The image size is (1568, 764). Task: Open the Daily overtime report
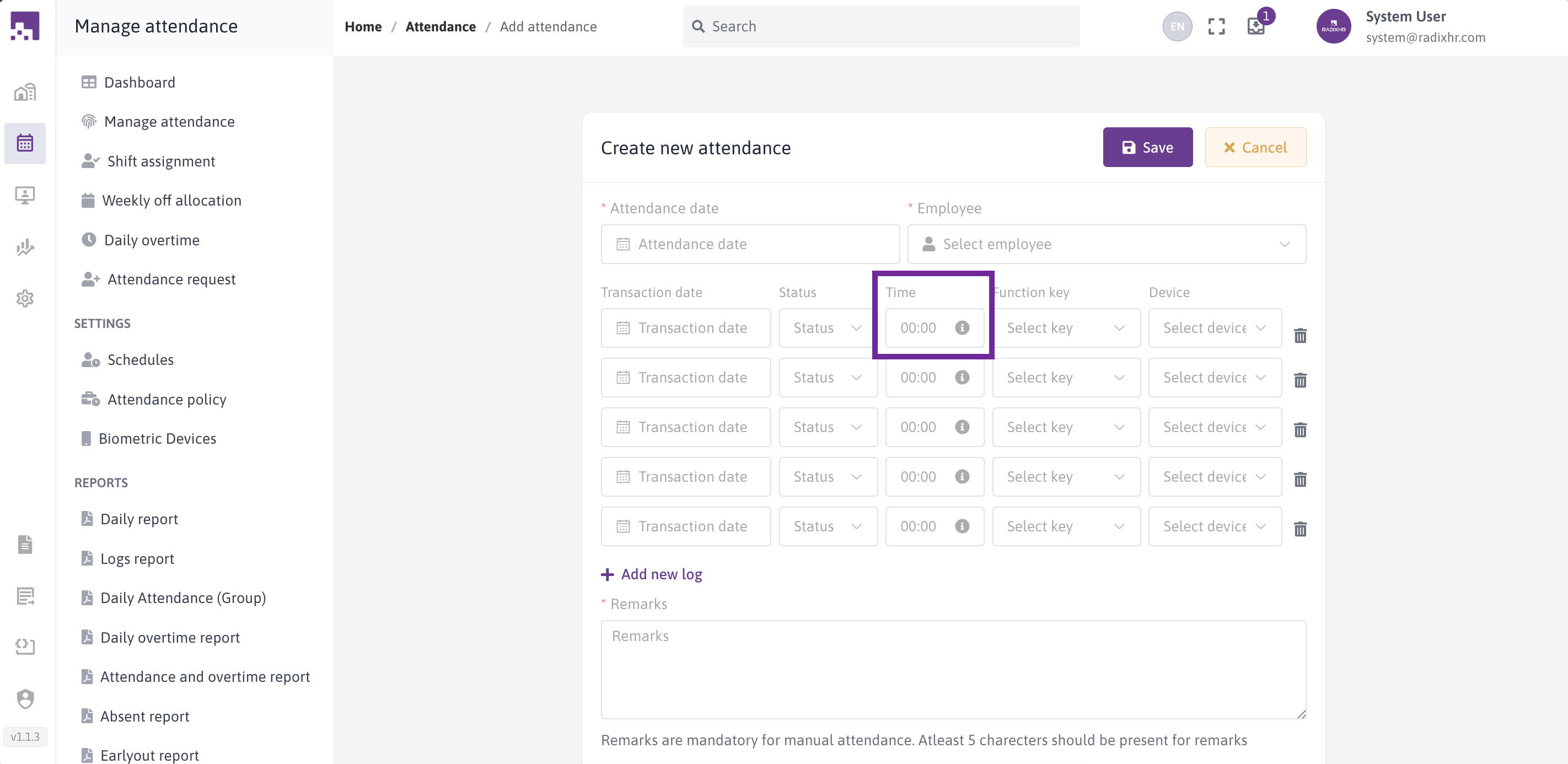(x=170, y=637)
